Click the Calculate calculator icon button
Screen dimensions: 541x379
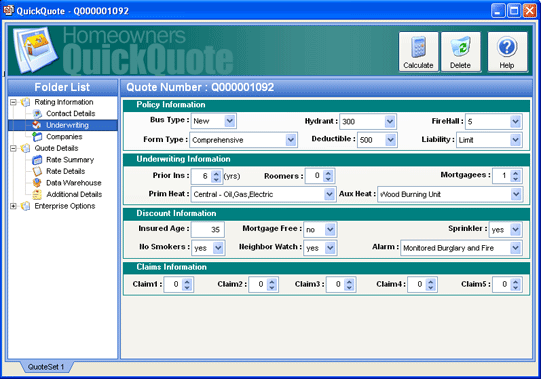(x=418, y=52)
